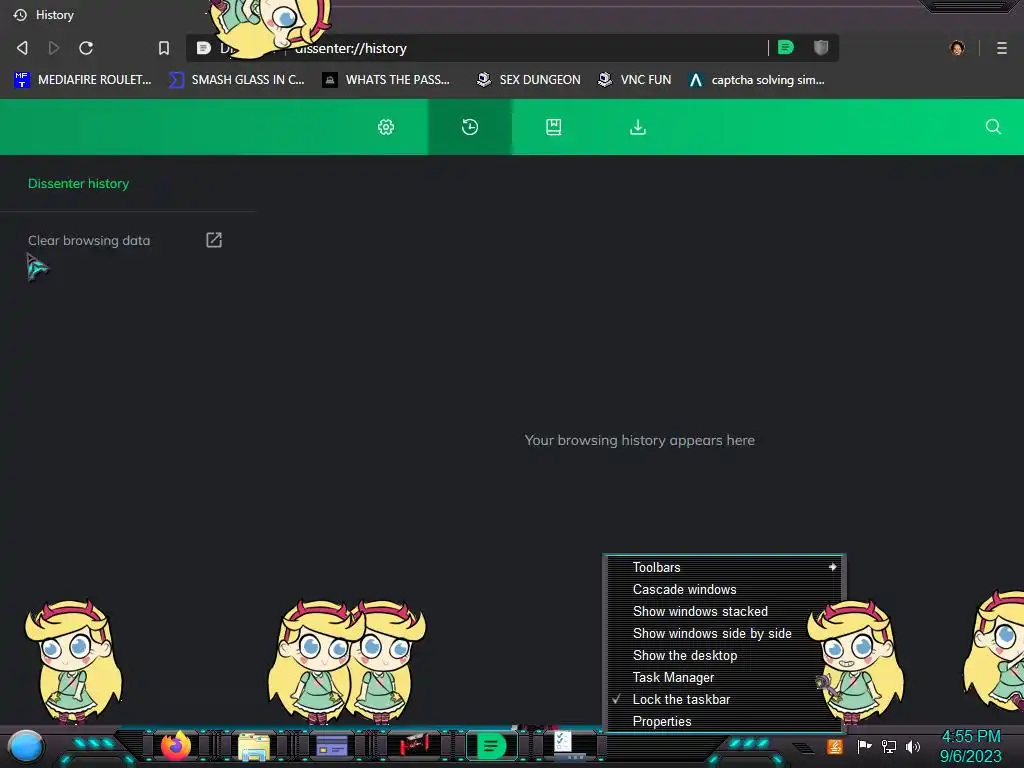The height and width of the screenshot is (768, 1024).
Task: Open the user profile avatar
Action: (957, 48)
